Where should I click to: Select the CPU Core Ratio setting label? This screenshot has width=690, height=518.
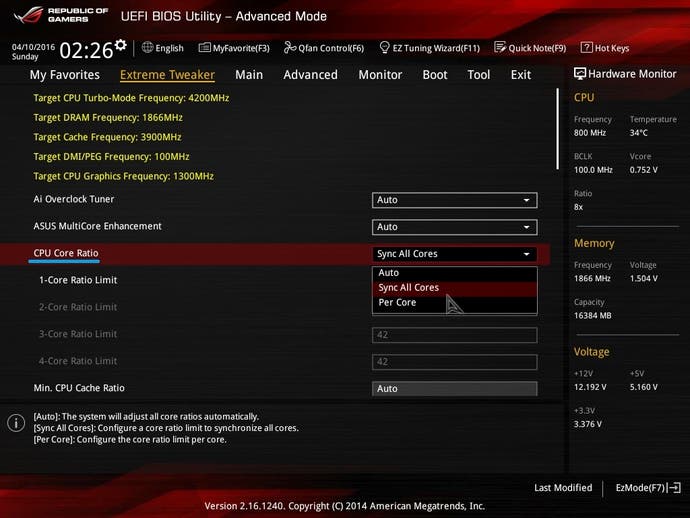66,253
